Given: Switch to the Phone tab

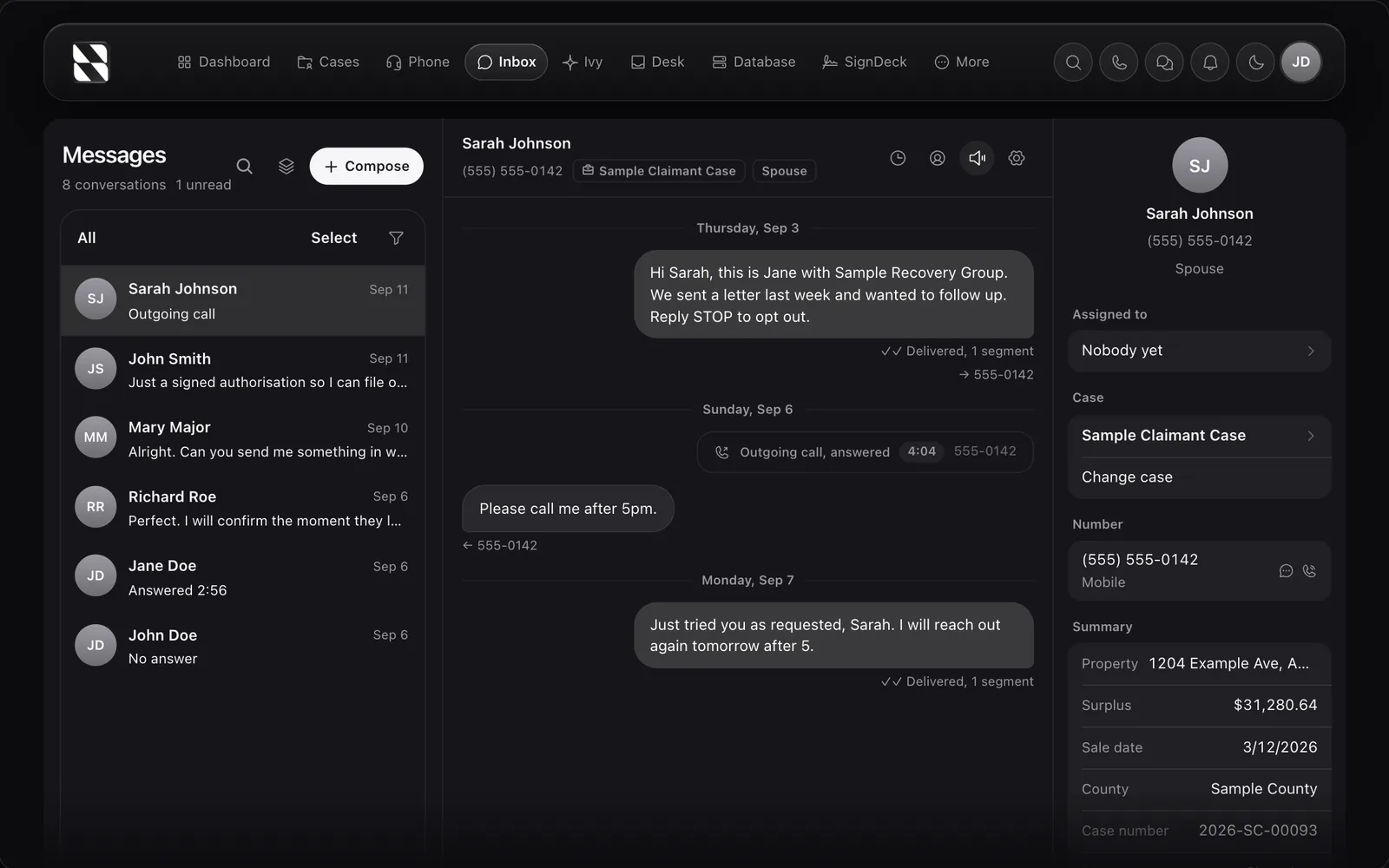Looking at the screenshot, I should coord(418,62).
